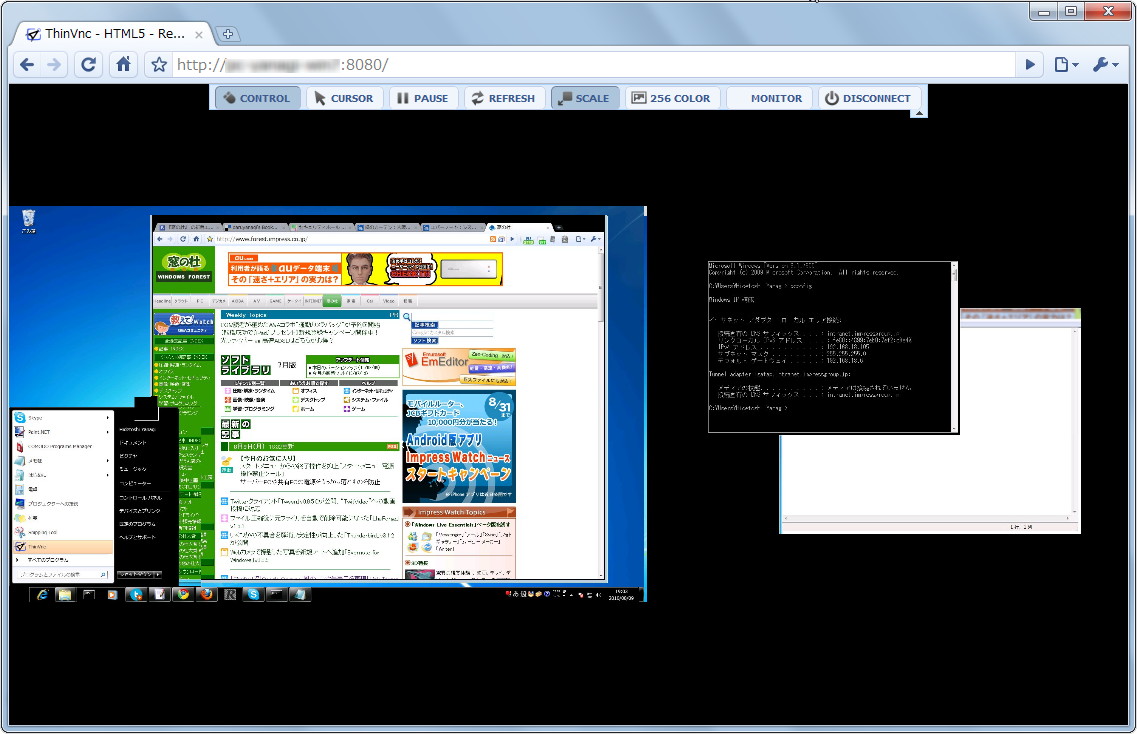The width and height of the screenshot is (1137, 734).
Task: Refresh the remote screen
Action: (x=503, y=98)
